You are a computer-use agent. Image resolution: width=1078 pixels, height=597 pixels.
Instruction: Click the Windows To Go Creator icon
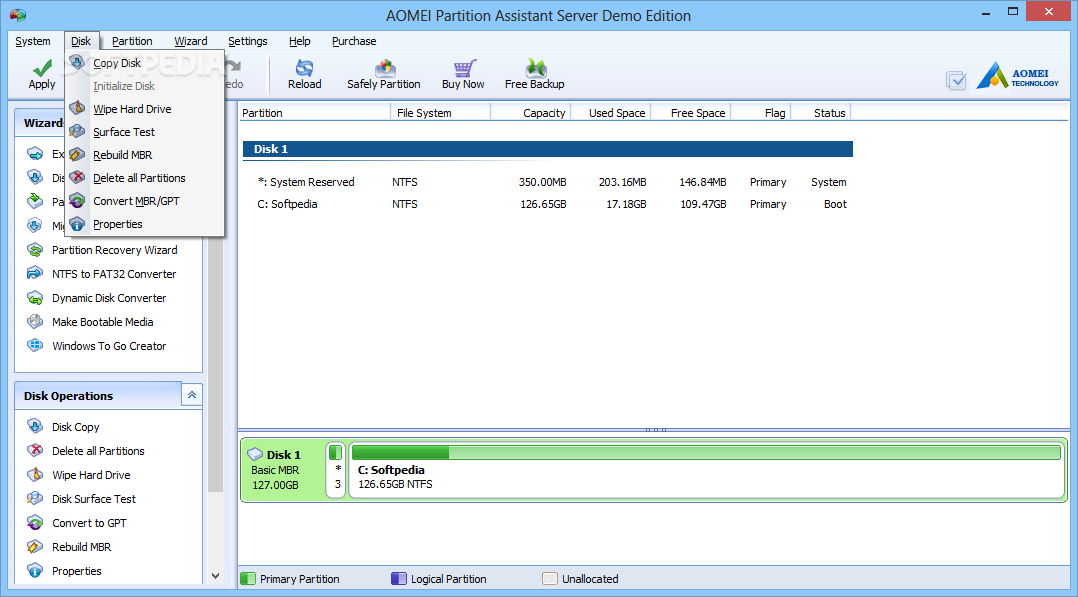click(35, 346)
